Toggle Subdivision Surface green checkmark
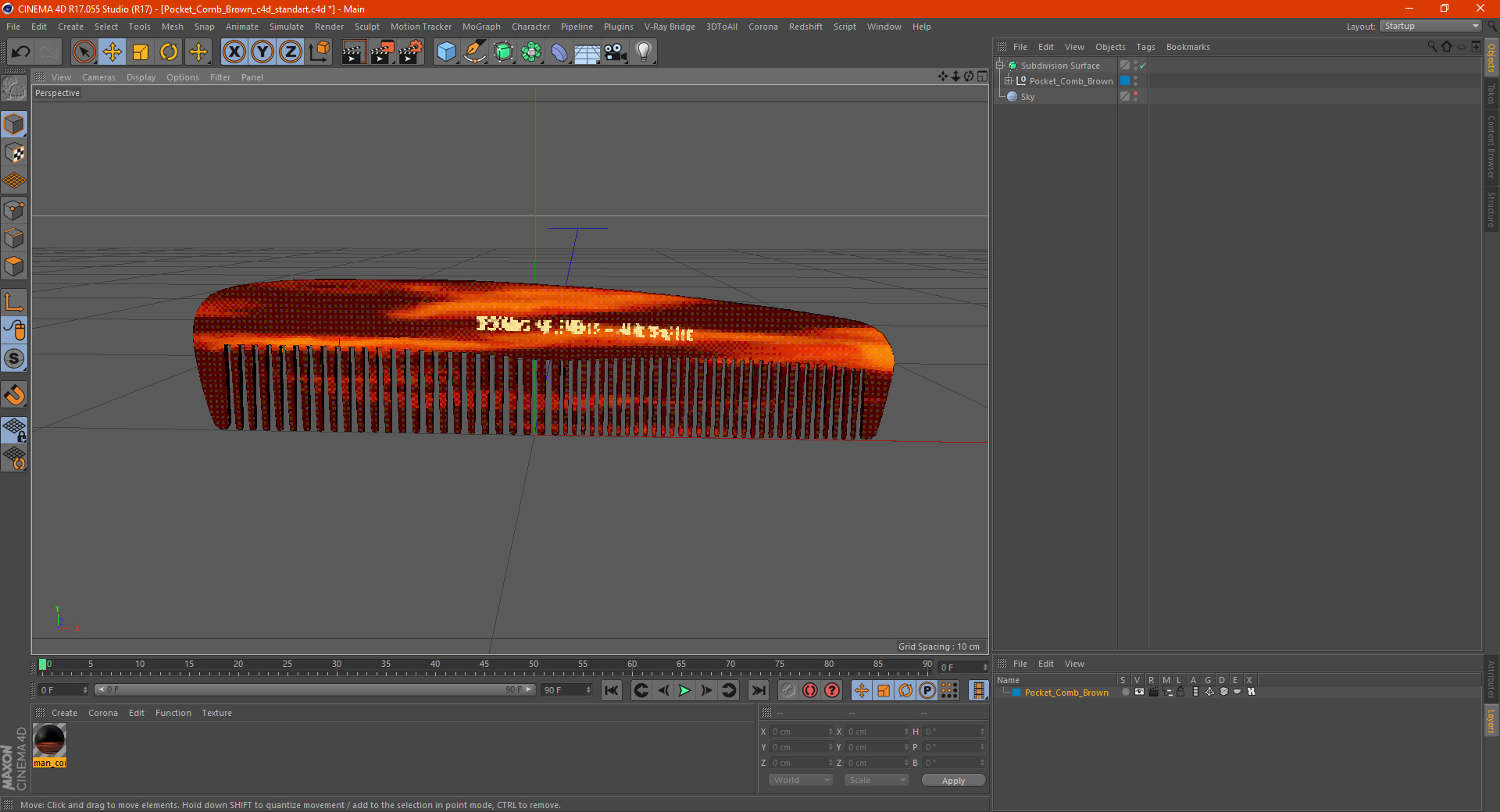 click(x=1143, y=66)
